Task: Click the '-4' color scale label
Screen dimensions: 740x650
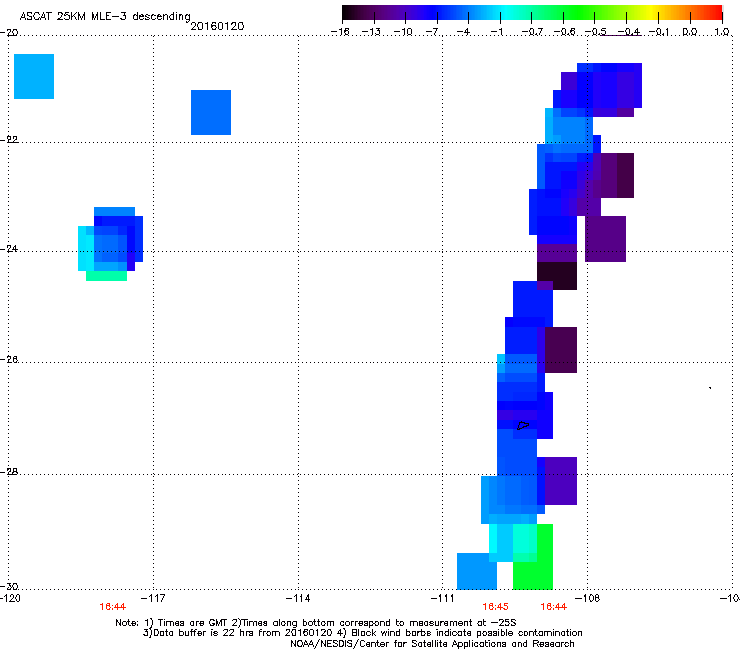Action: (x=464, y=32)
